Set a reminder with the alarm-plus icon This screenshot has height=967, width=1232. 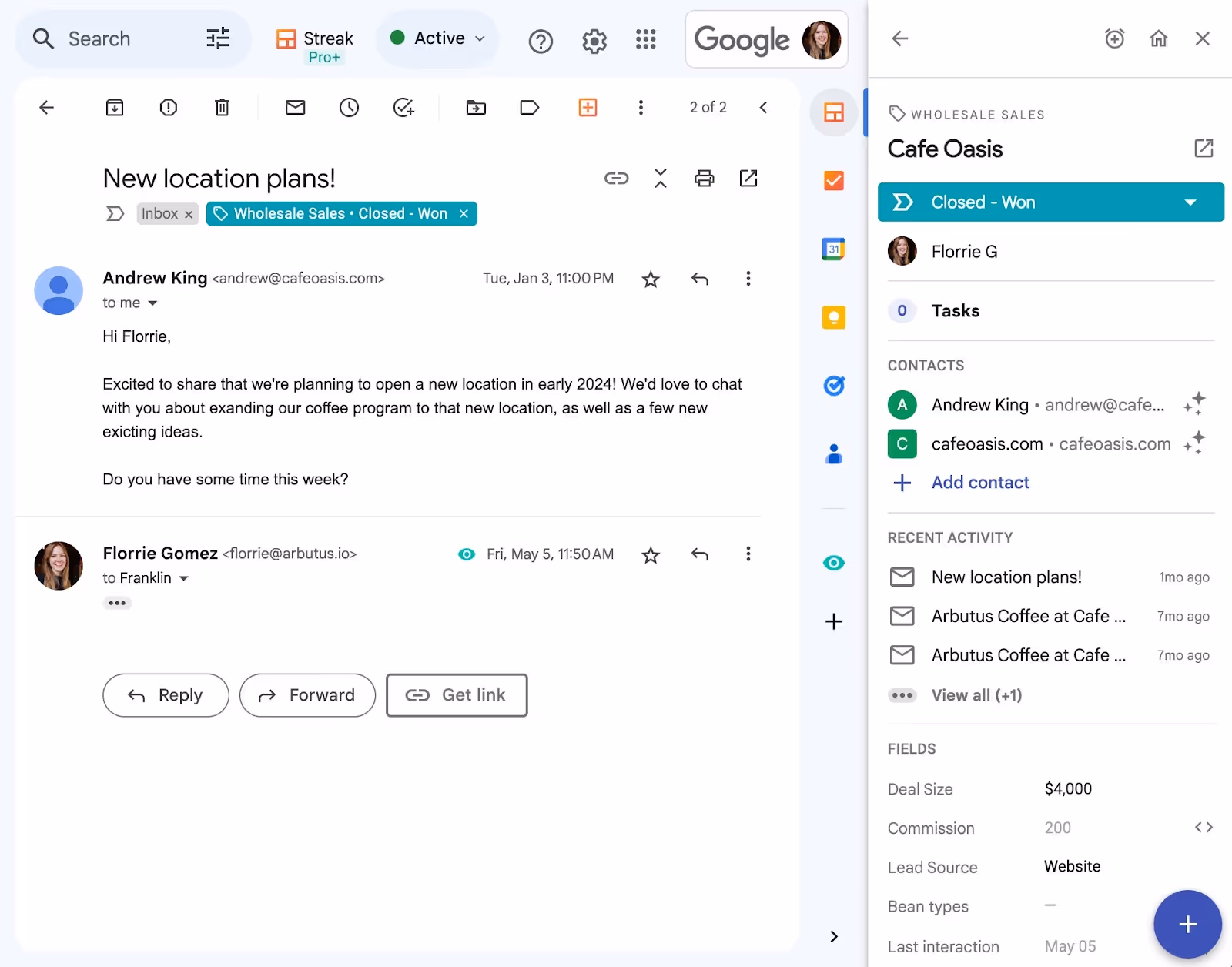coord(1114,38)
